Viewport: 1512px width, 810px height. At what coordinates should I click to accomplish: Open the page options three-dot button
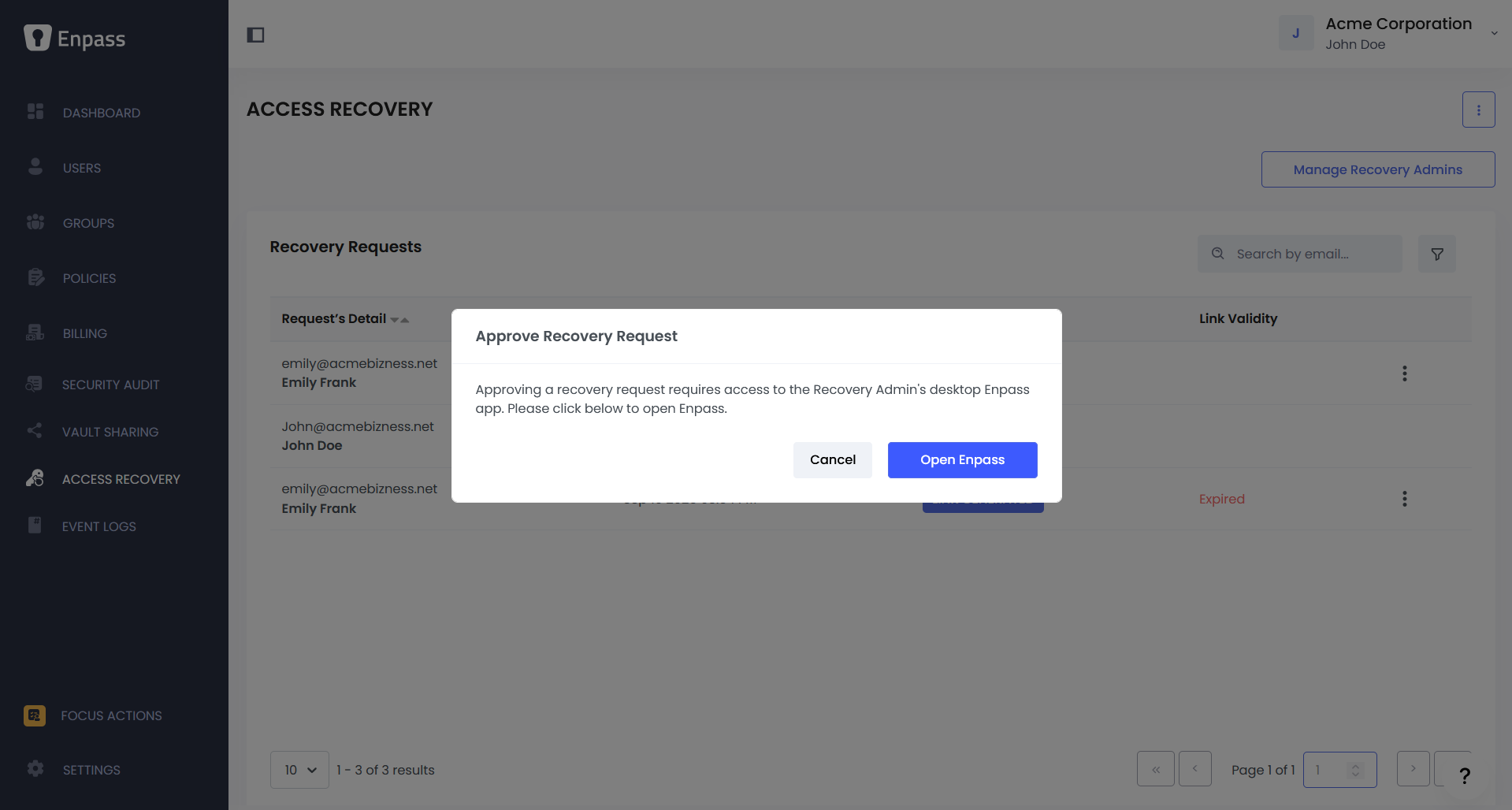(1478, 110)
